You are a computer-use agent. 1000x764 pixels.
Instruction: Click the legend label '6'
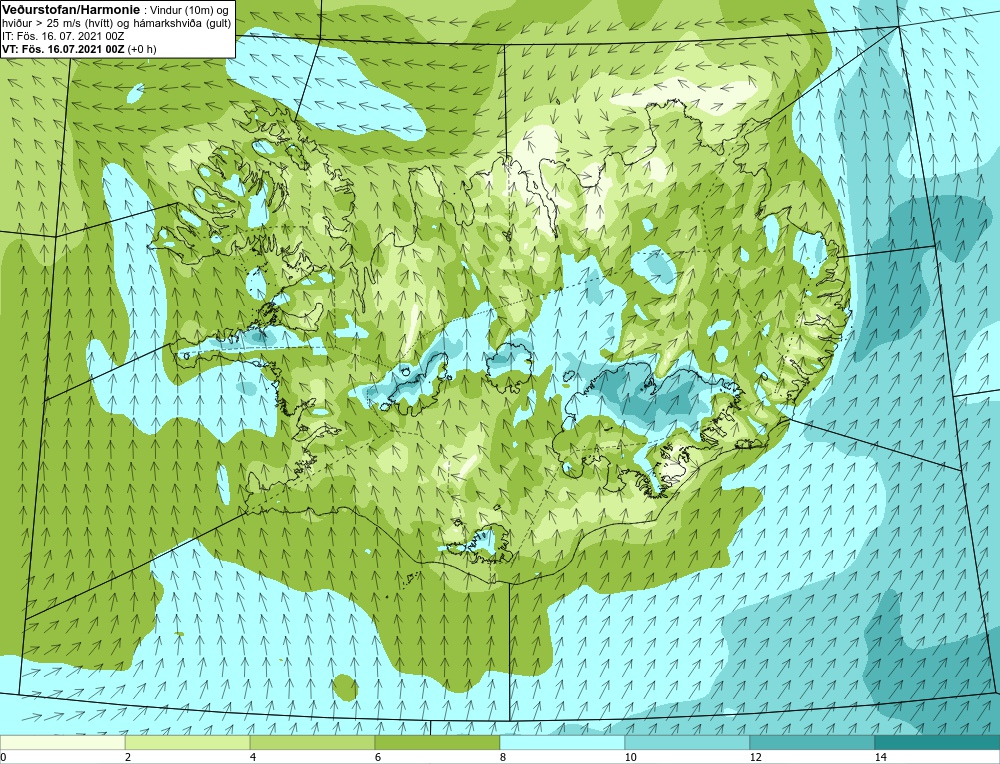378,757
